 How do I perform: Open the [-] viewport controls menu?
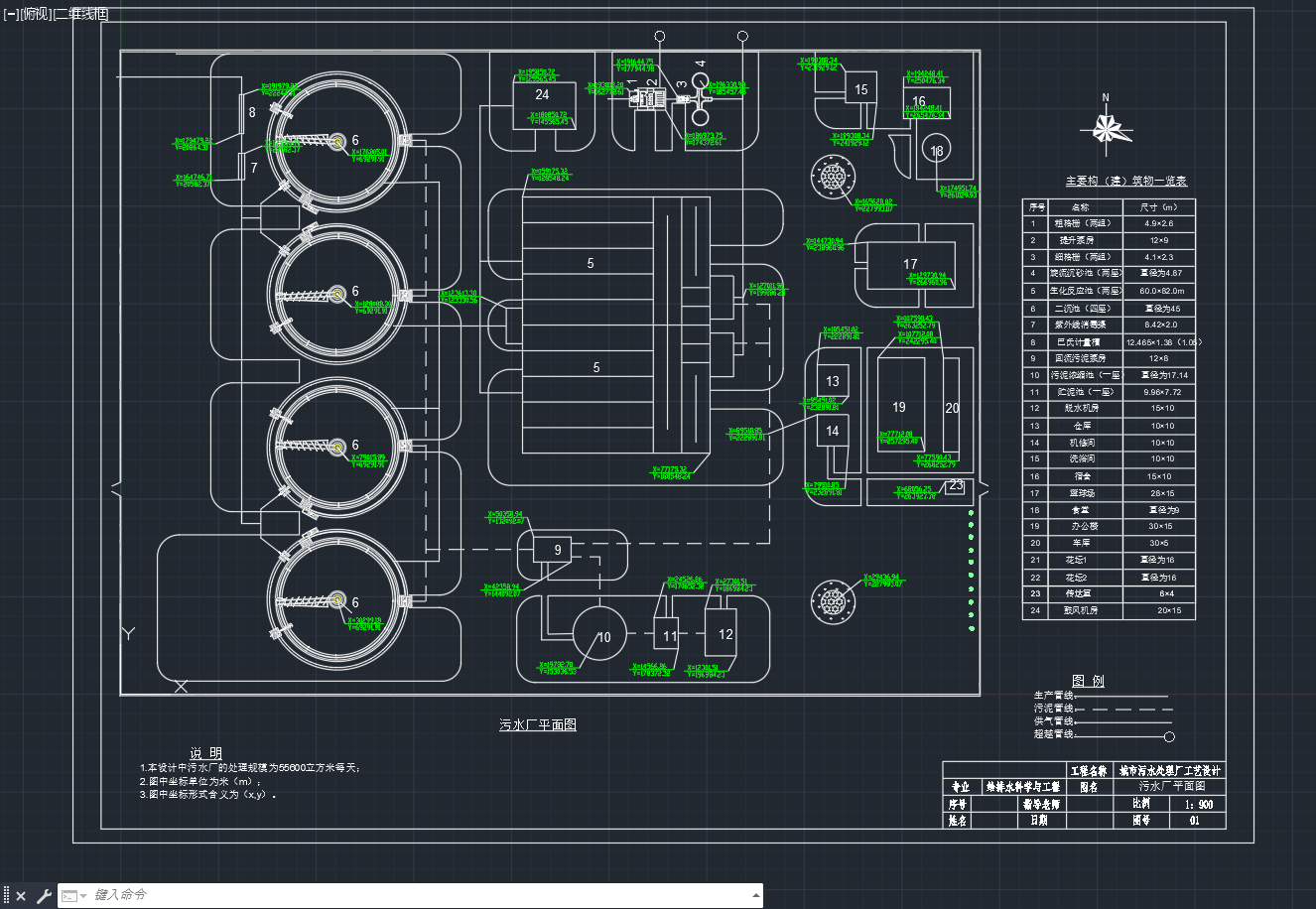[11, 14]
